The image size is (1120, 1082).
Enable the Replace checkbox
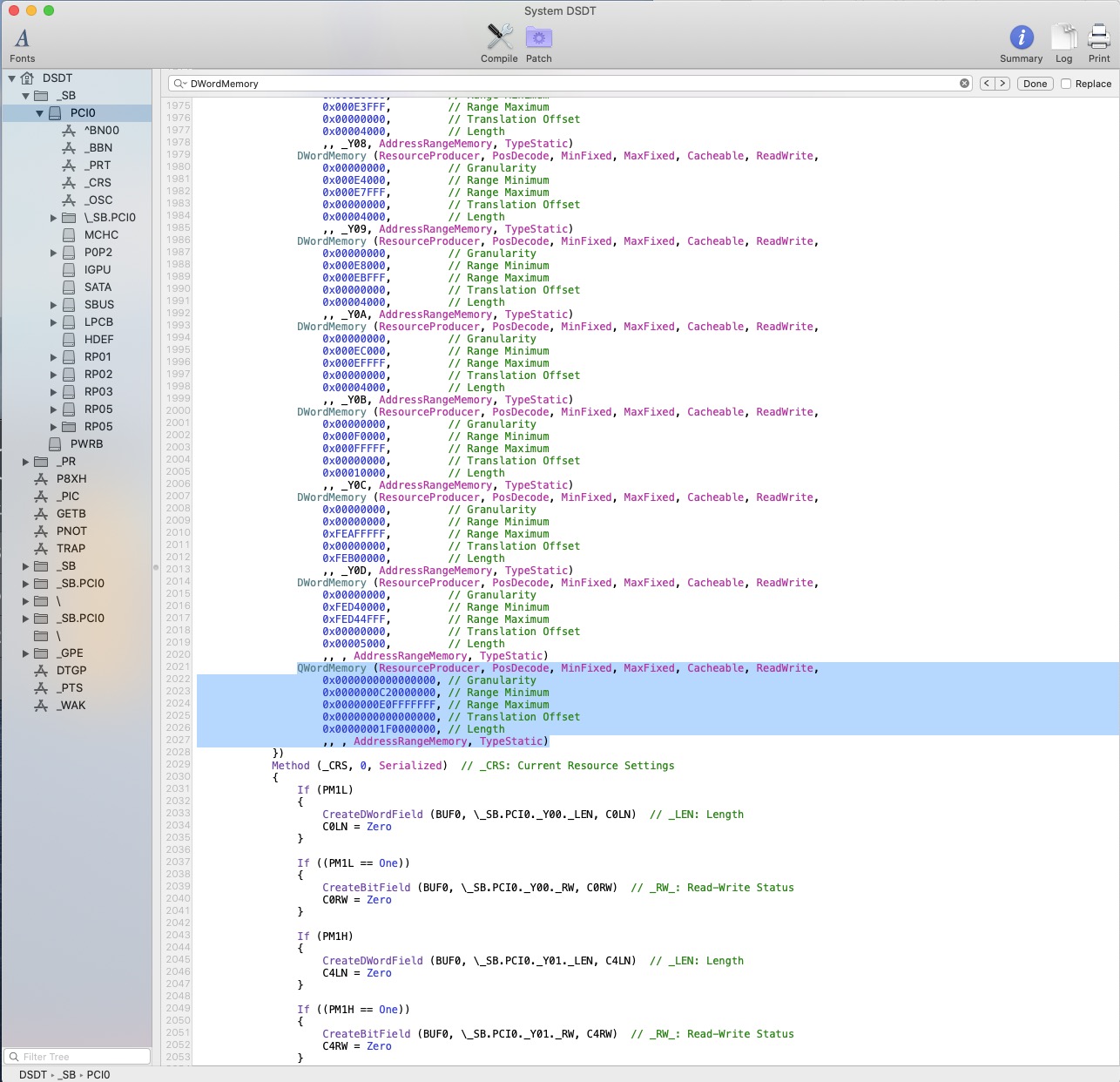(x=1066, y=84)
